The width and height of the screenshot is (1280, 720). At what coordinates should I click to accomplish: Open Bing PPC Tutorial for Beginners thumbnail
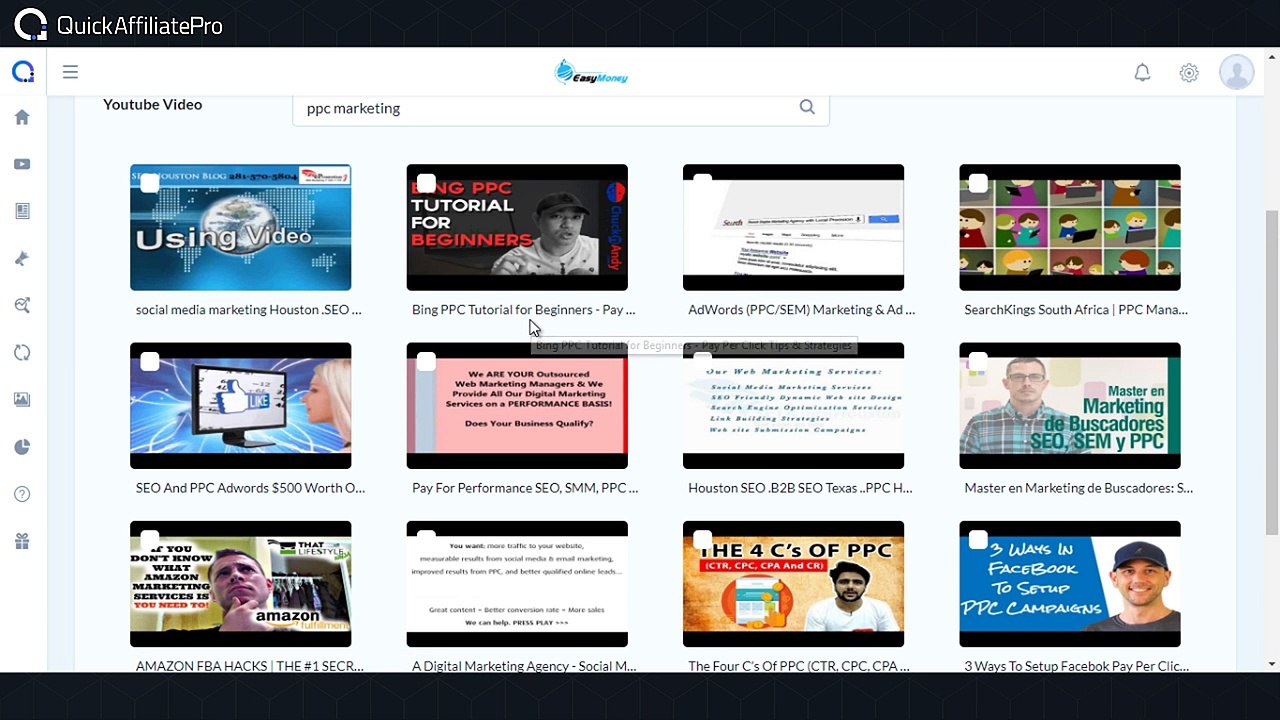pyautogui.click(x=517, y=227)
